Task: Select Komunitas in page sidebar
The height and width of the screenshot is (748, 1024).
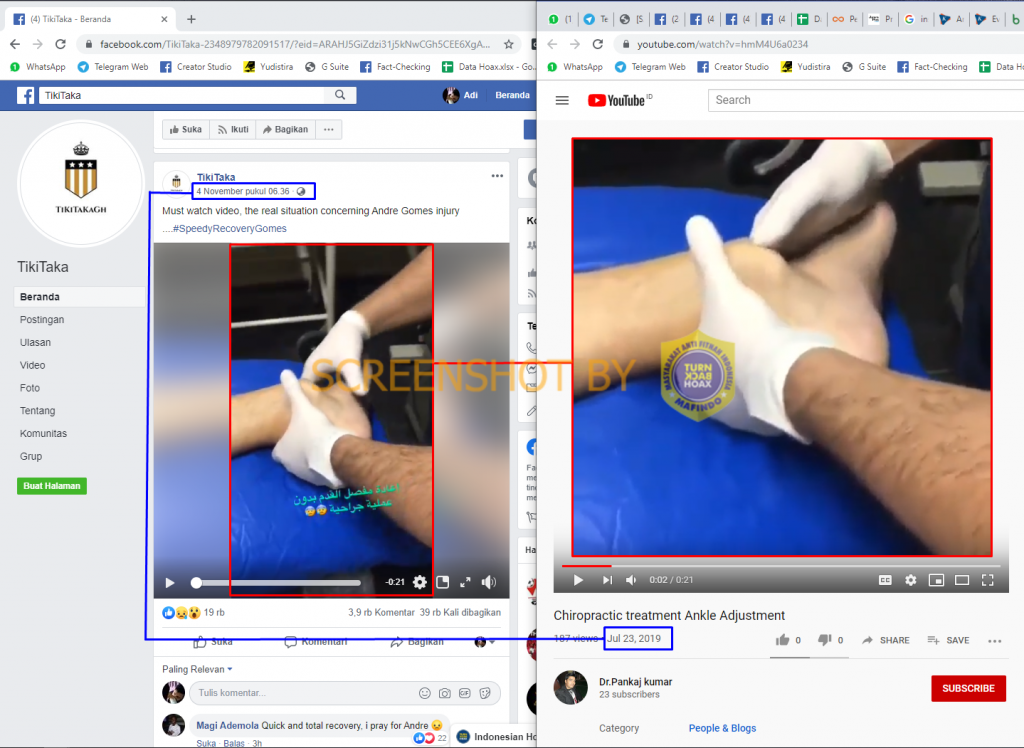Action: 43,434
